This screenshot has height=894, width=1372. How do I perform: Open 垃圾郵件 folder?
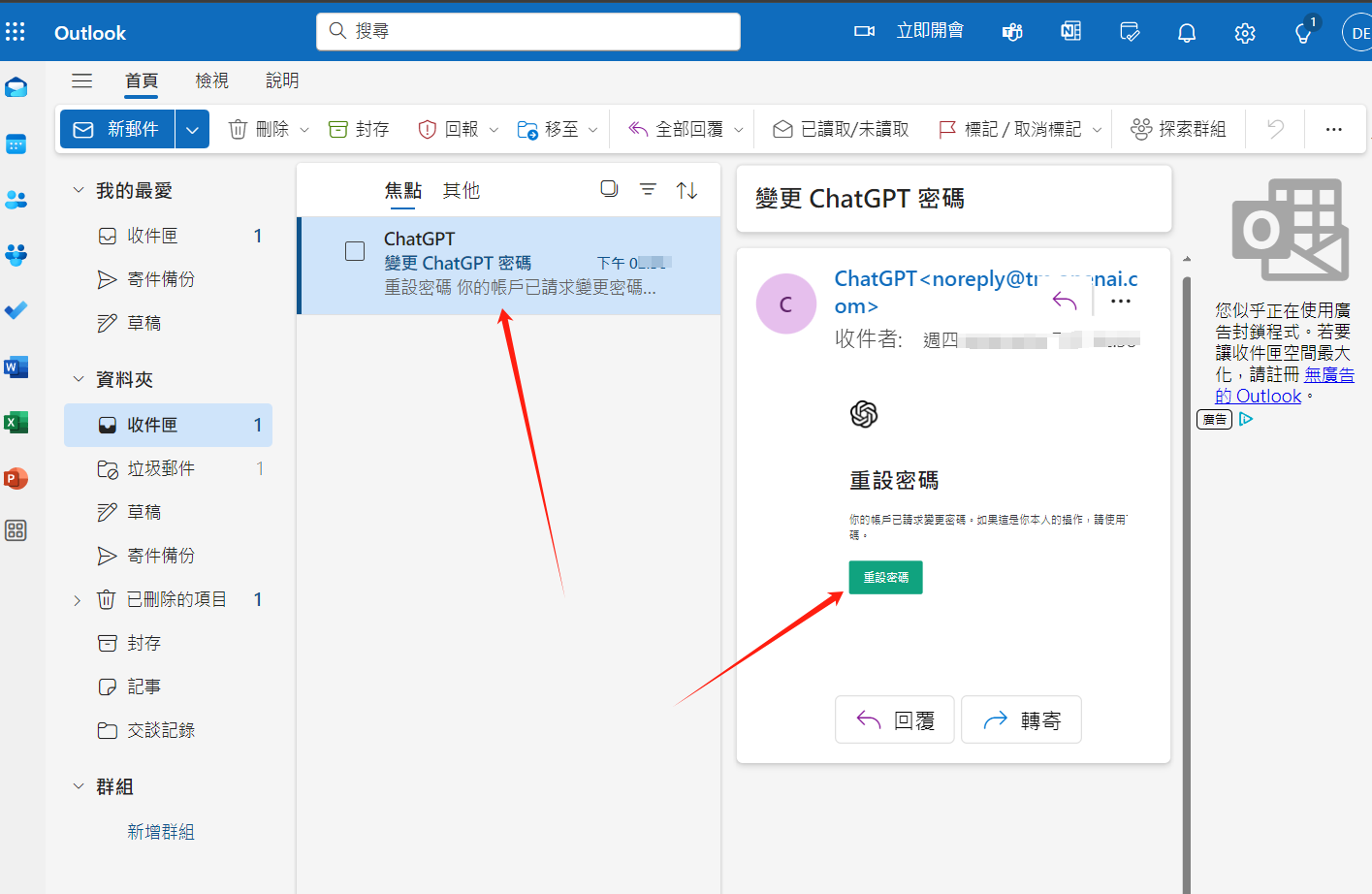(x=169, y=468)
